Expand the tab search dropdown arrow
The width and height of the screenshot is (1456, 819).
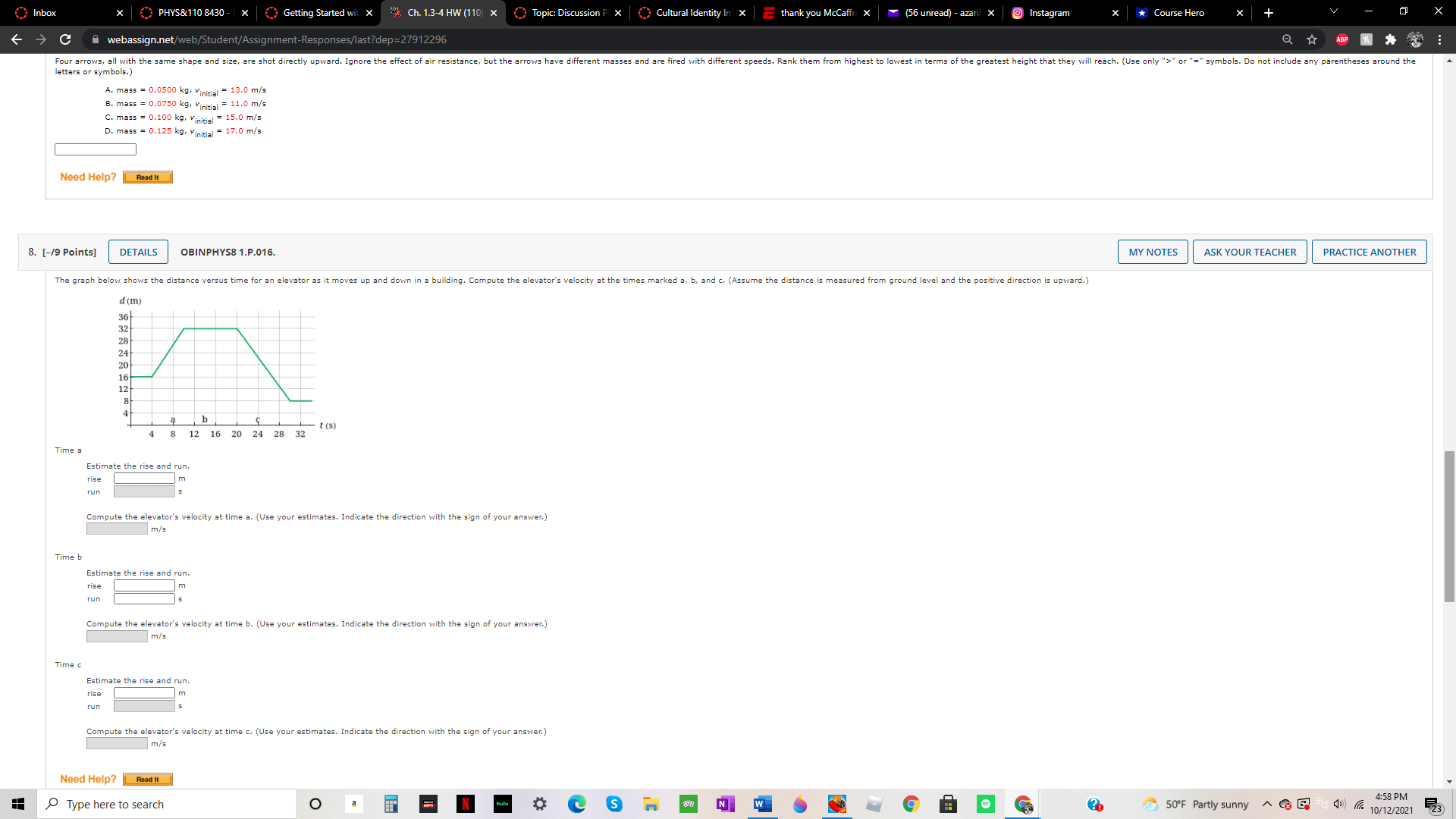coord(1333,11)
